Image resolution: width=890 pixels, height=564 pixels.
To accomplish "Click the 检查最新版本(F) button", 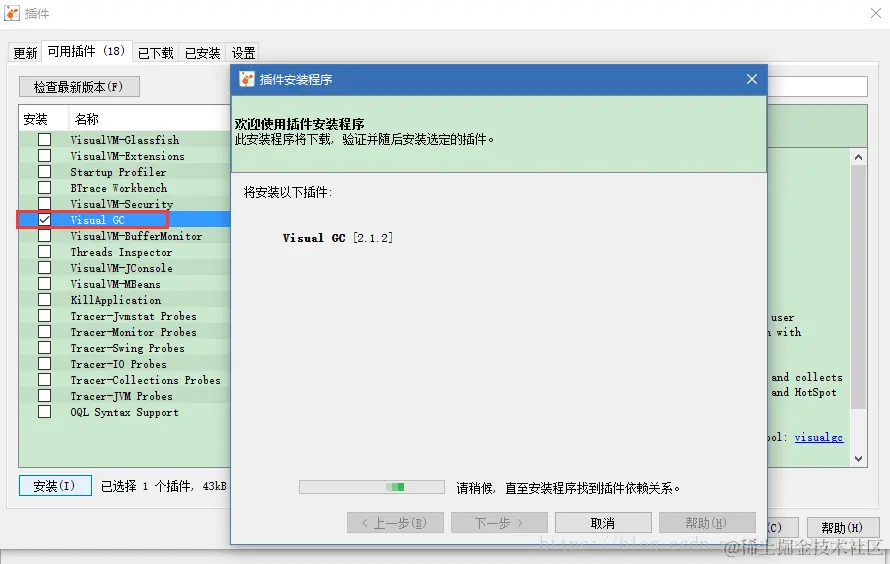I will click(x=79, y=86).
